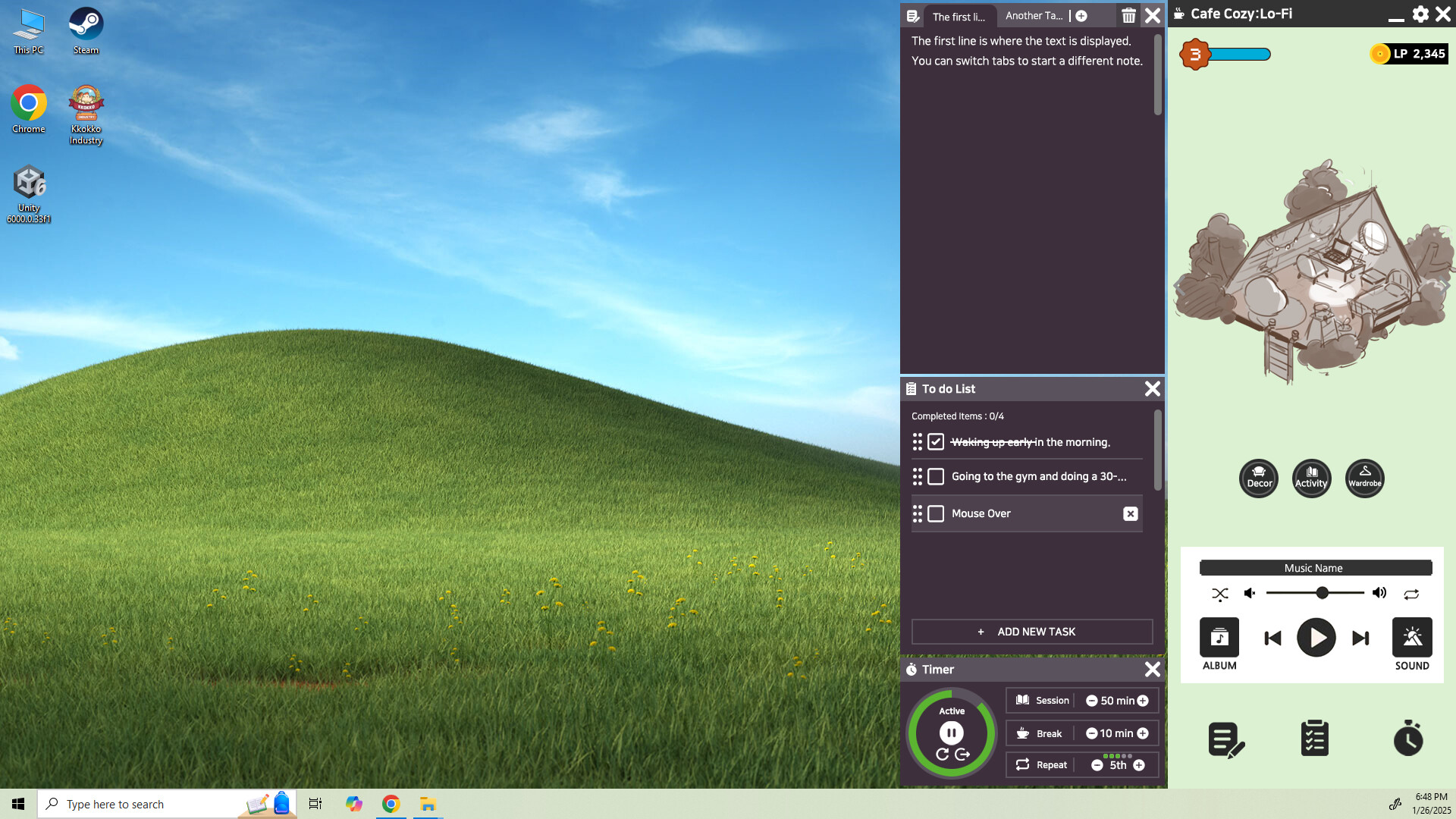Viewport: 1456px width, 819px height.
Task: Click the LP coin balance
Action: click(1408, 54)
